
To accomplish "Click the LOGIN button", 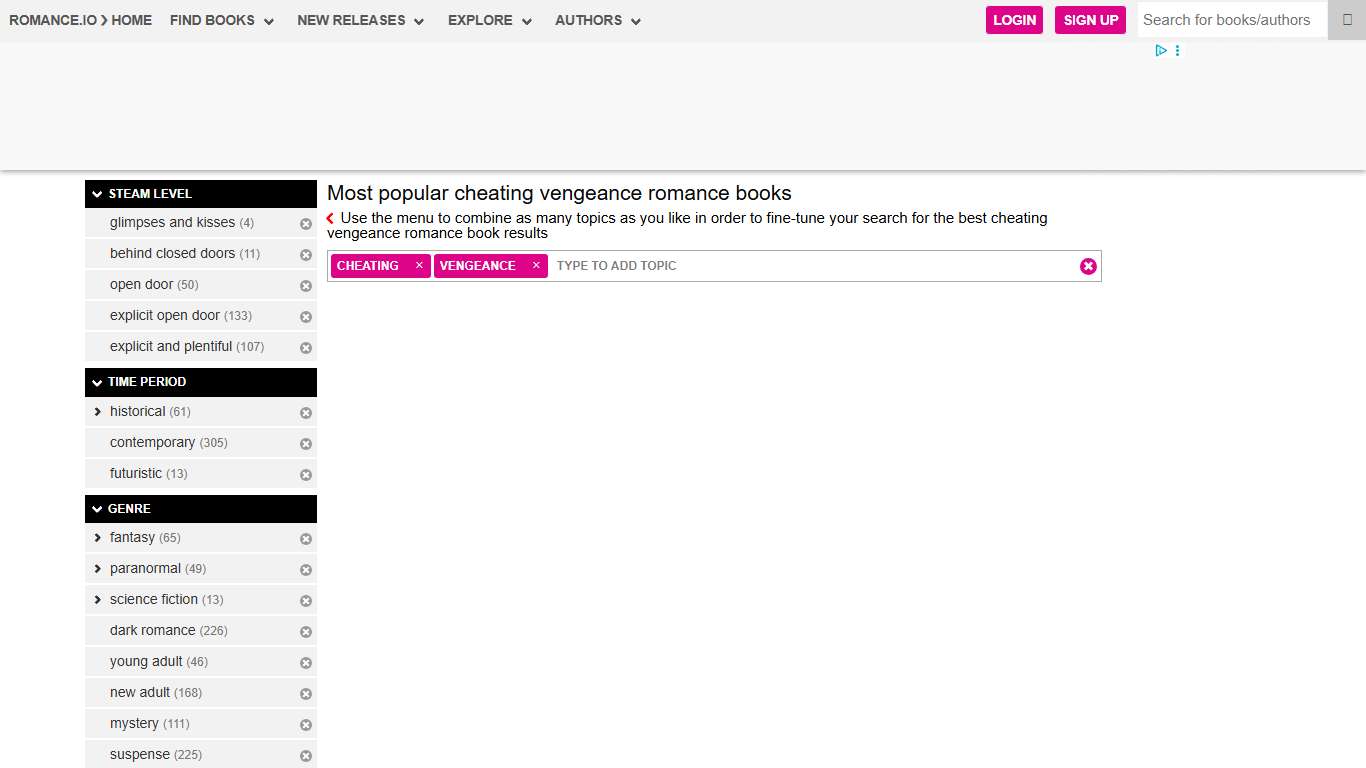I will click(1014, 20).
